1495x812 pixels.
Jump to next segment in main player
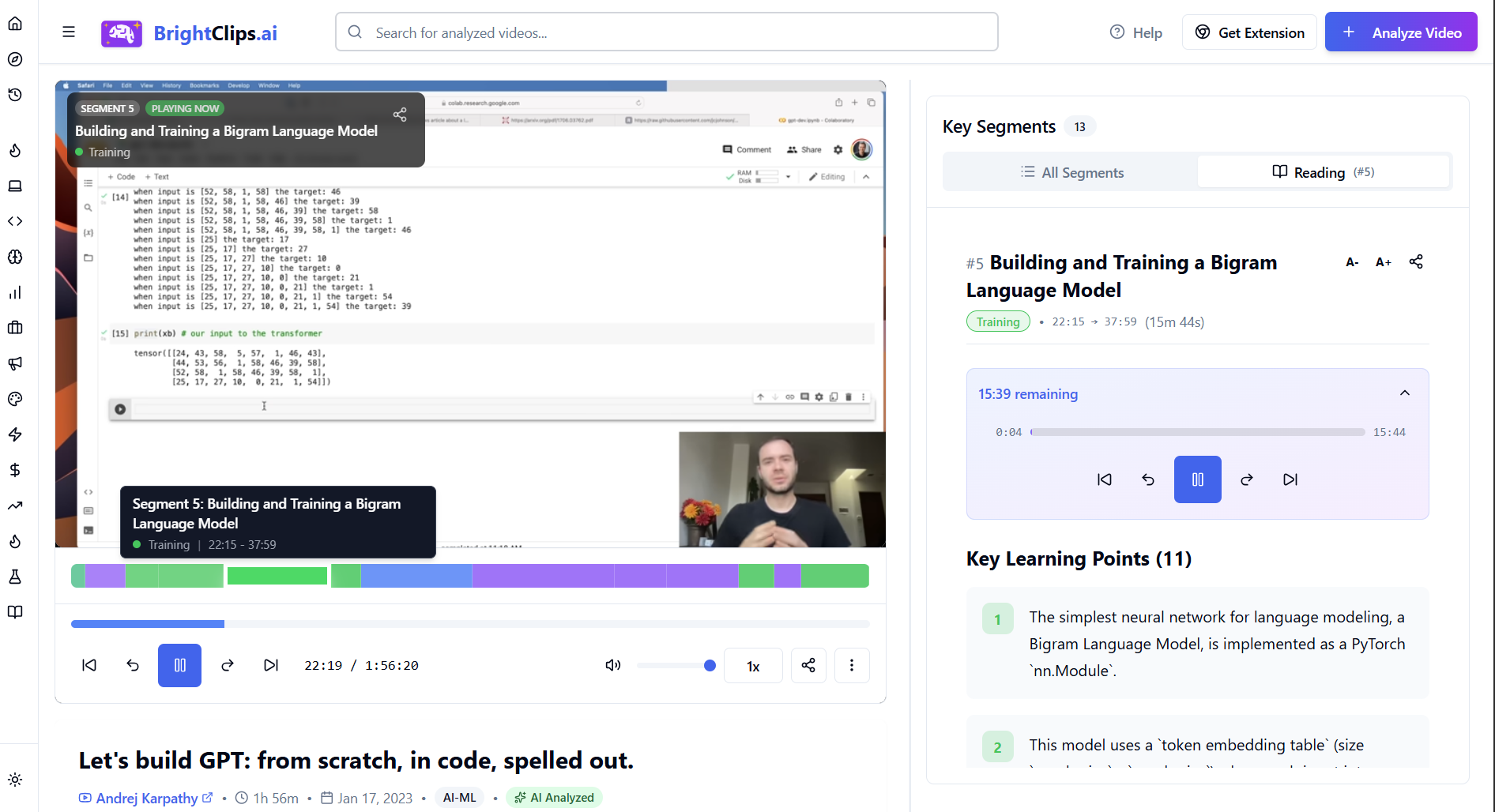tap(271, 665)
